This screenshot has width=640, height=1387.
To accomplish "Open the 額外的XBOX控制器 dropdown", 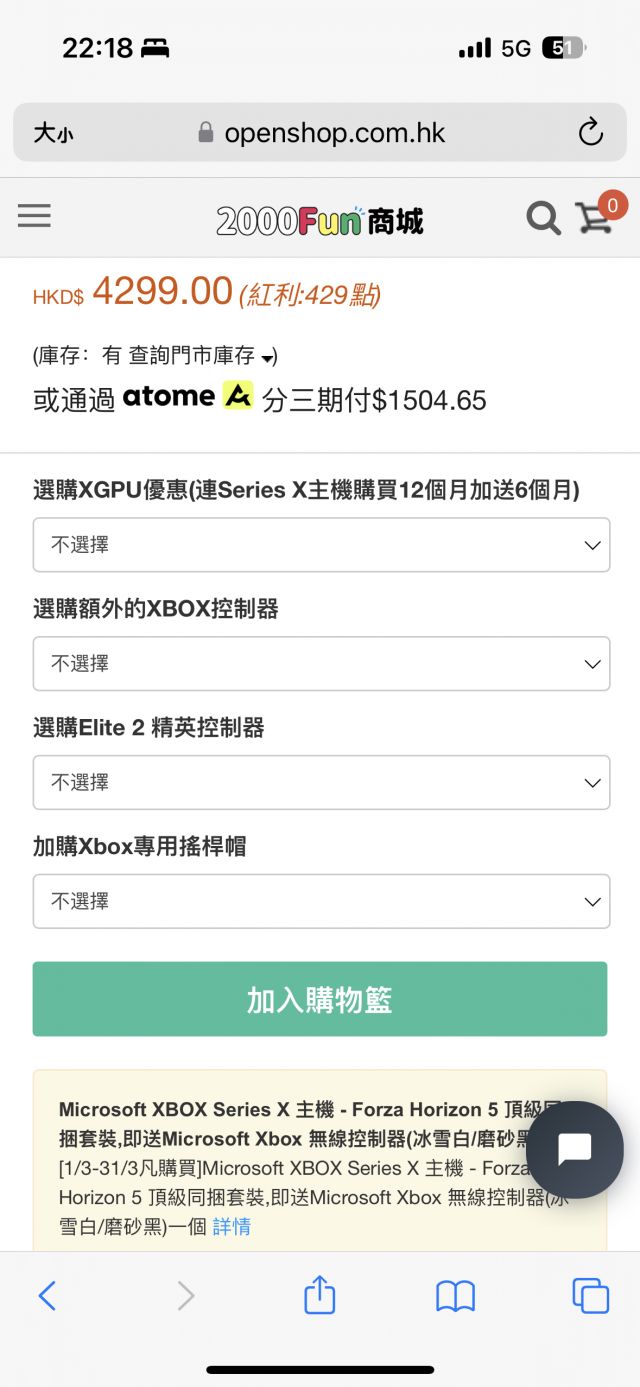I will [x=320, y=663].
